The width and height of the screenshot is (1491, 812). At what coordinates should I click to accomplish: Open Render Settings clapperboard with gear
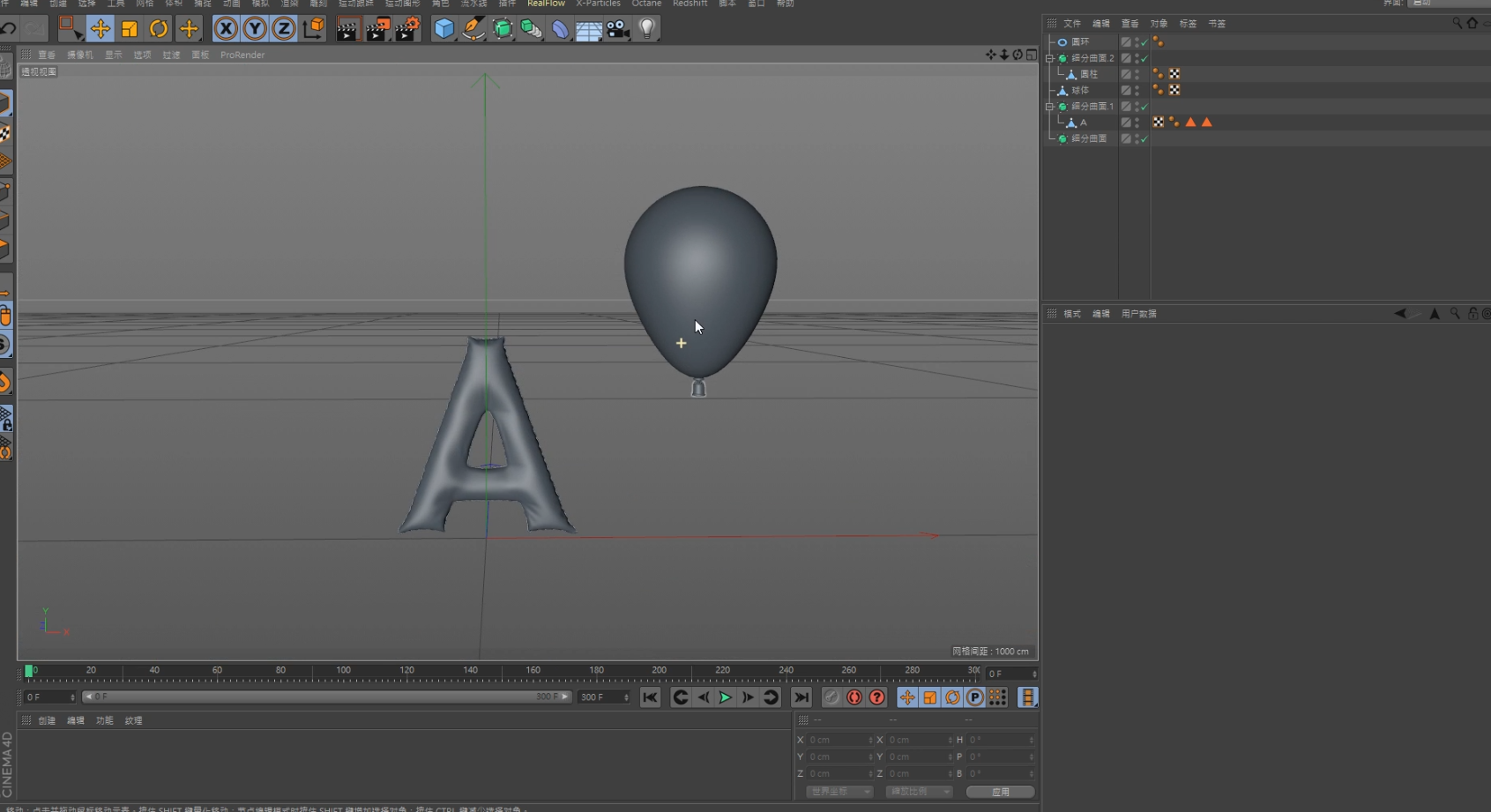coord(407,29)
